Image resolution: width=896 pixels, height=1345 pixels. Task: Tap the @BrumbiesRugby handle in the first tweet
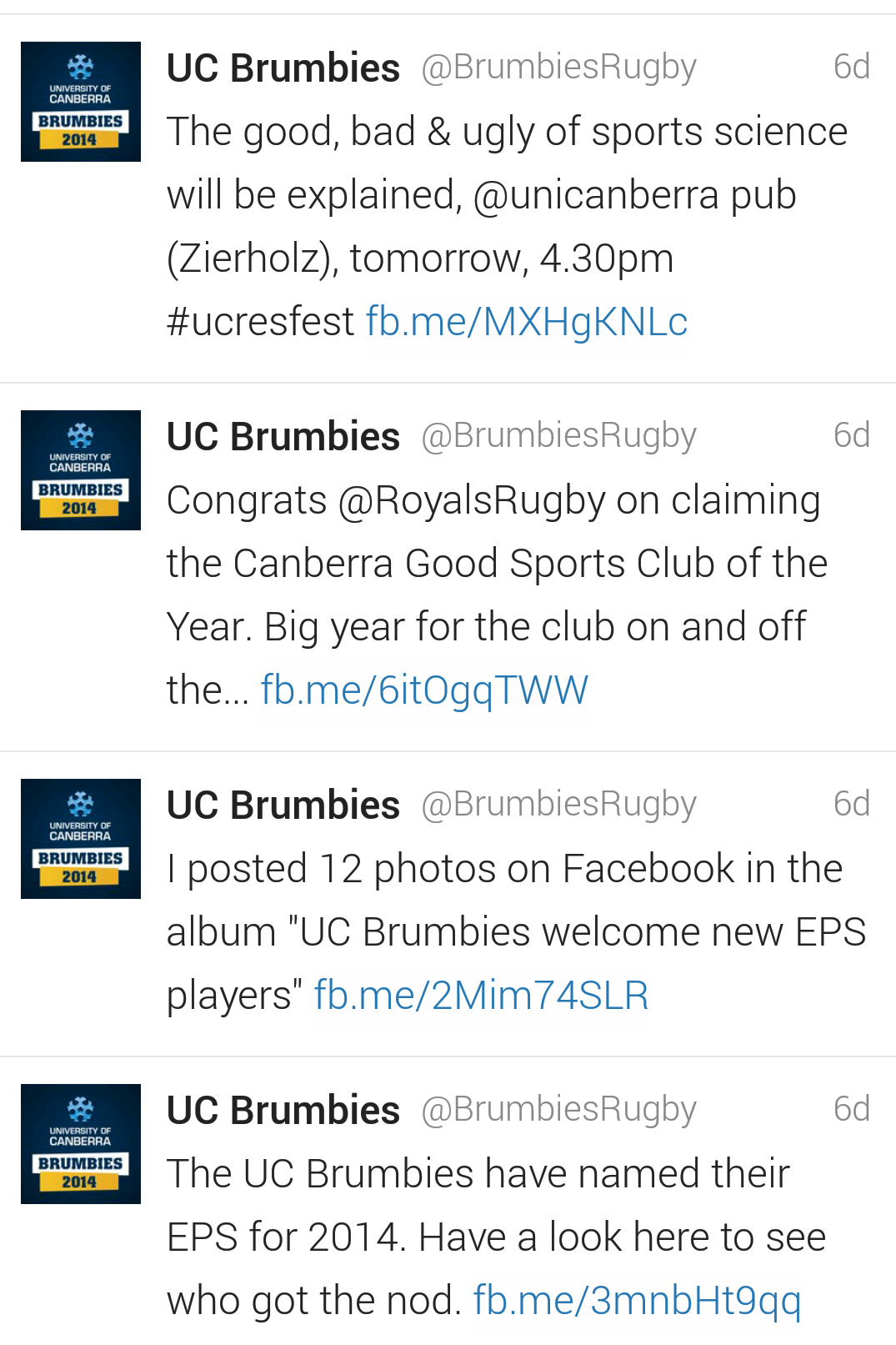558,68
